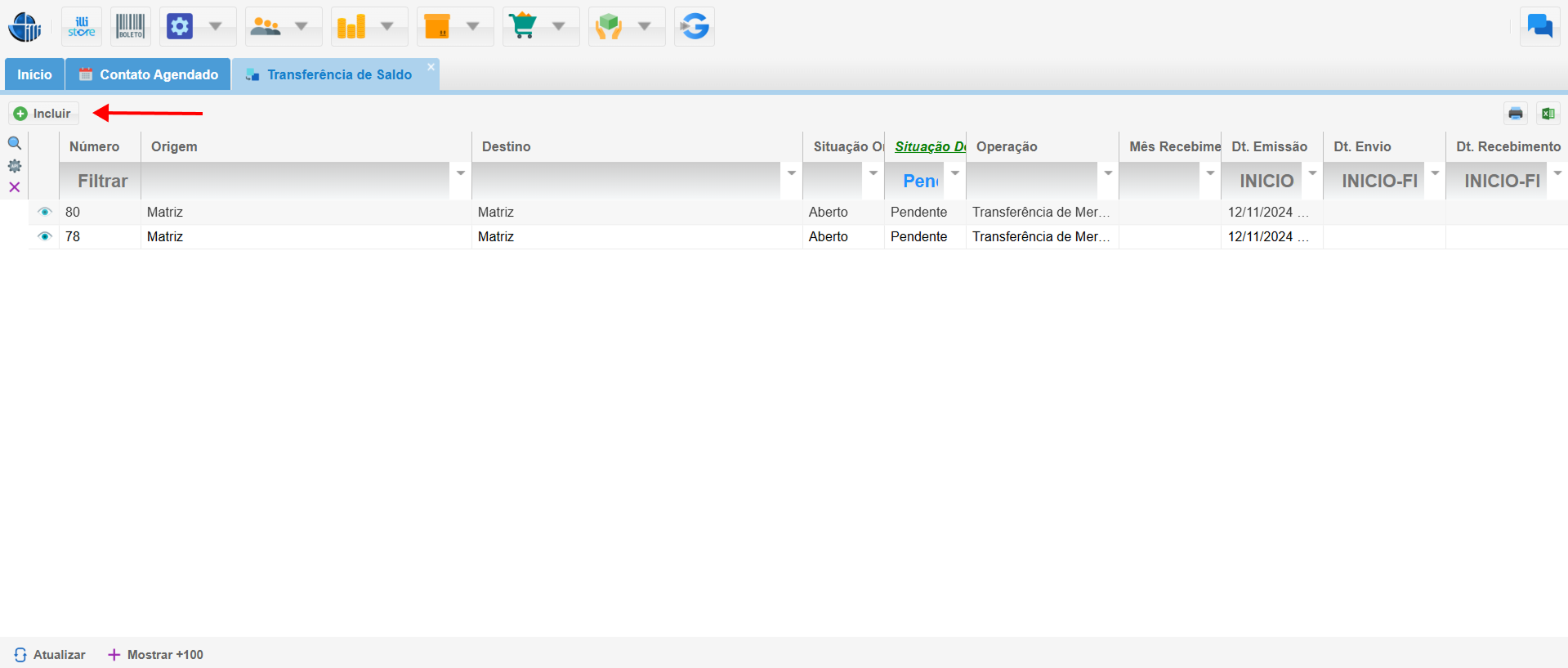
Task: Toggle eye icon for transfer 80
Action: pyautogui.click(x=45, y=212)
